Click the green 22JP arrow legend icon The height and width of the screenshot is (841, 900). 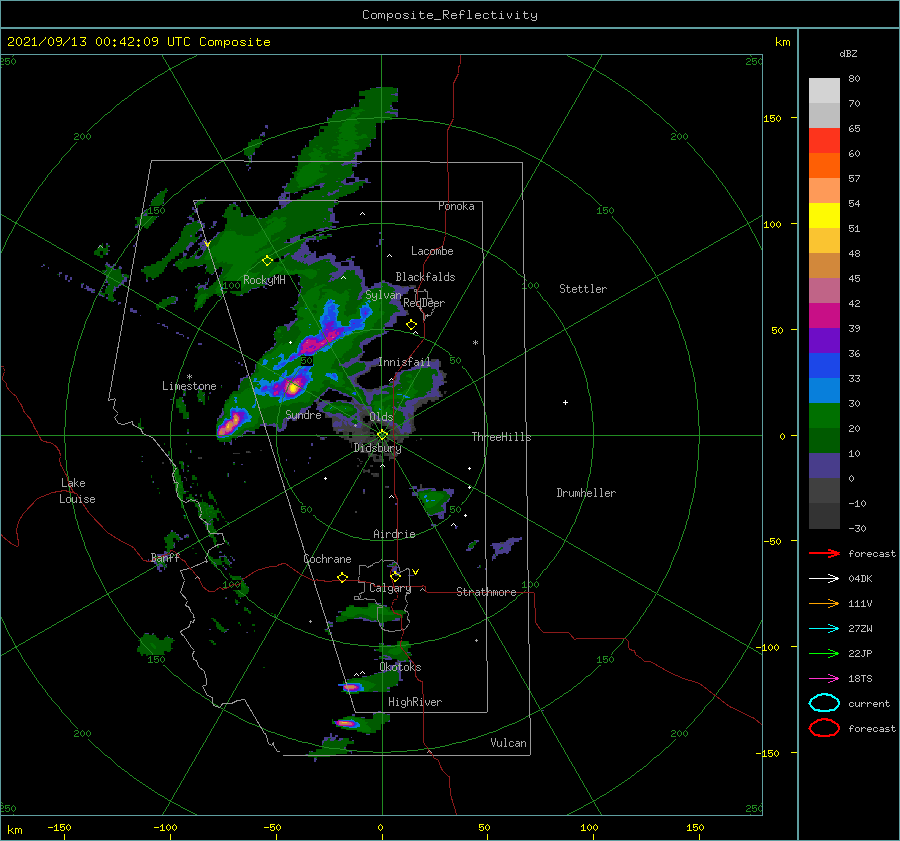click(824, 653)
